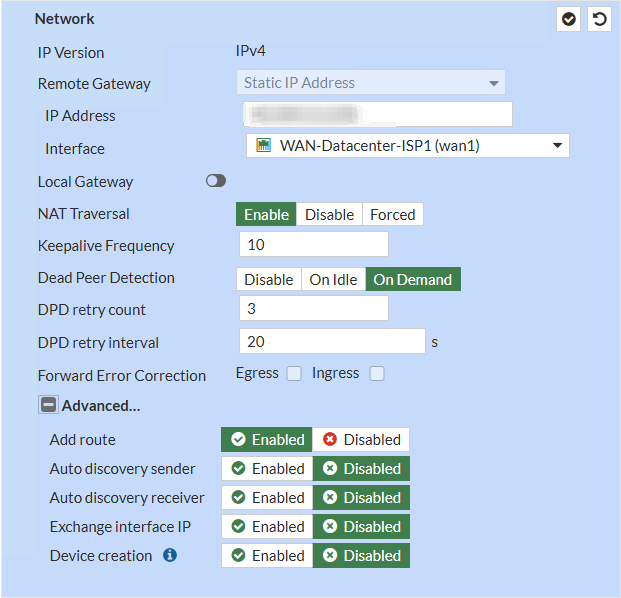Viewport: 621px width, 598px height.
Task: Click the DPD retry interval field
Action: tap(332, 342)
